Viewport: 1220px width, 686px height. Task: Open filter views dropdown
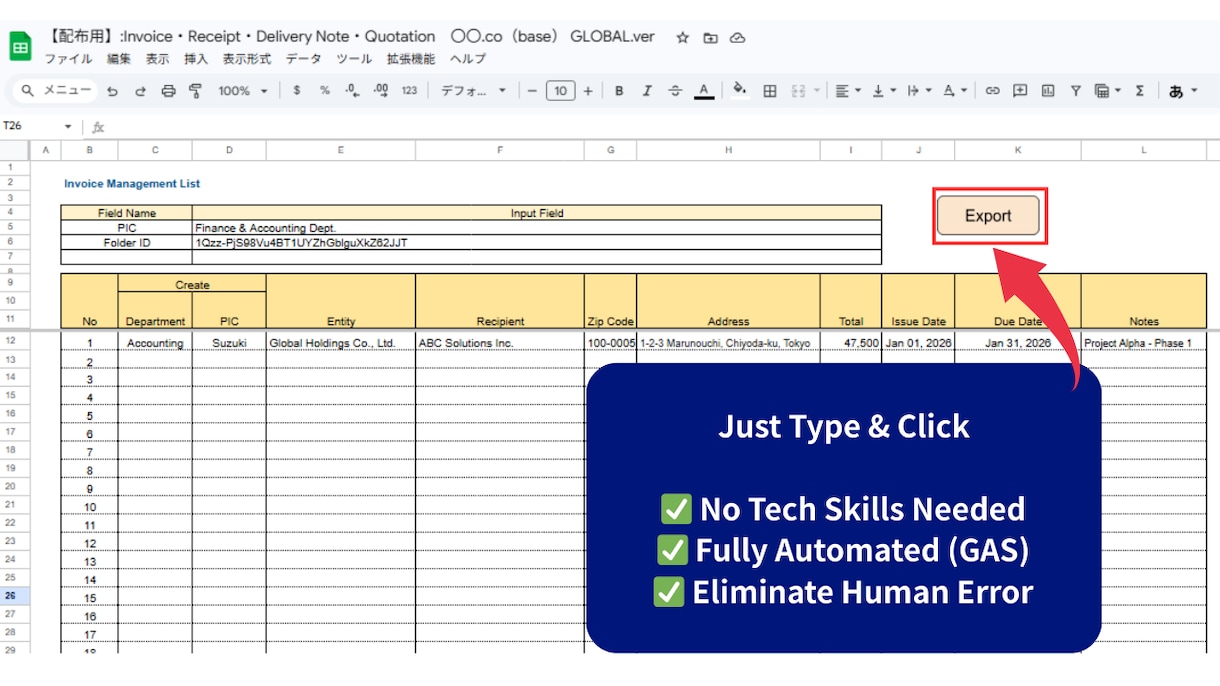tap(1107, 91)
